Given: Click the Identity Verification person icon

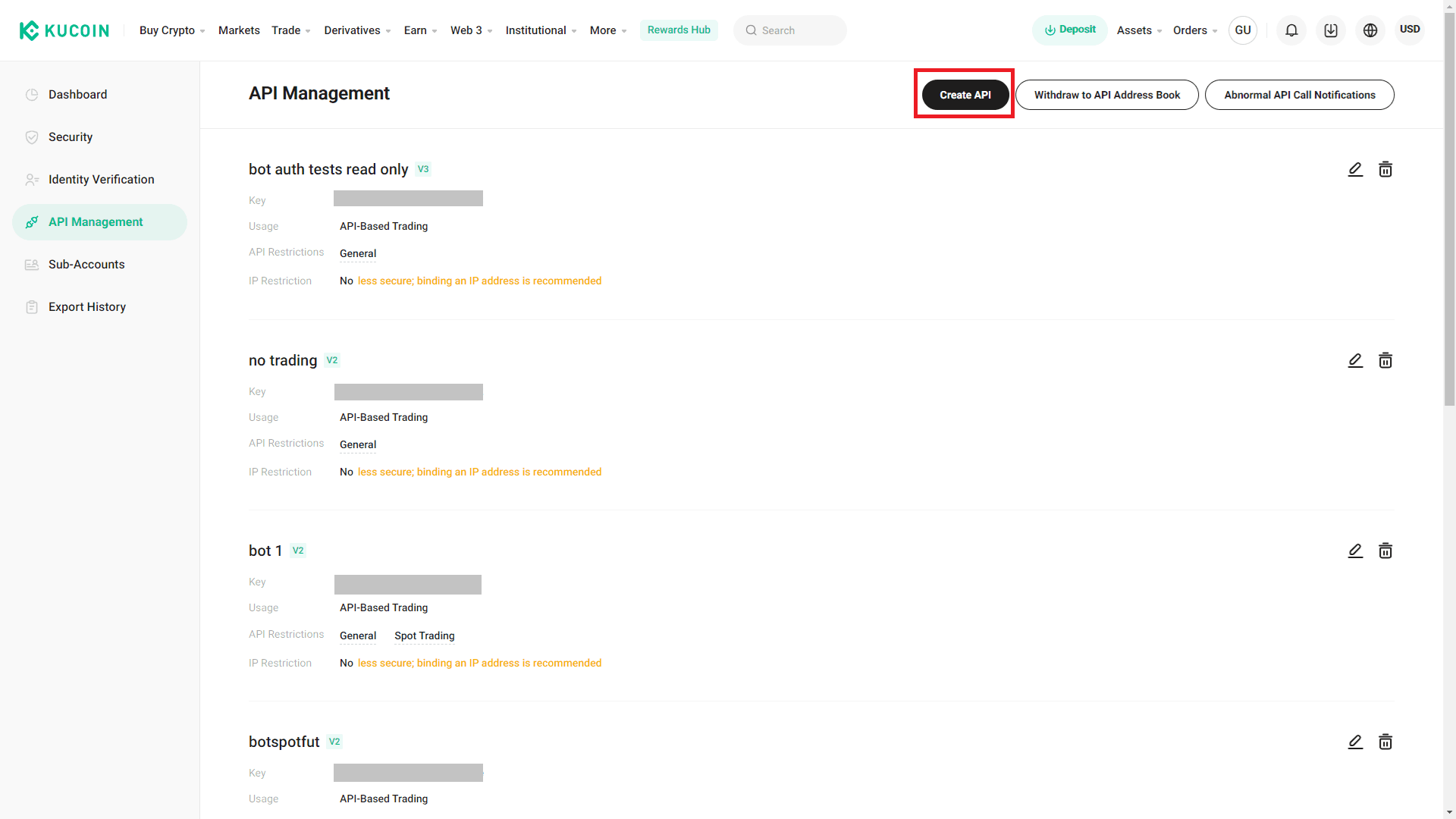Looking at the screenshot, I should pos(32,180).
